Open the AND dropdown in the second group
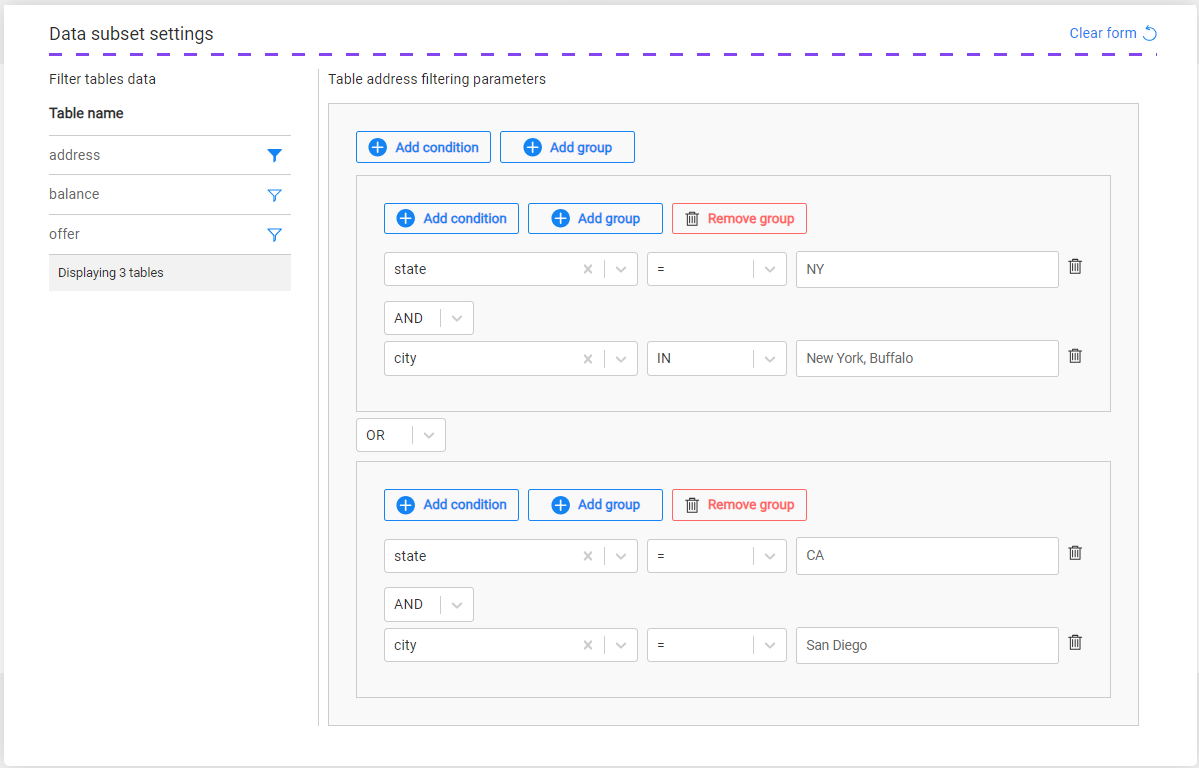The height and width of the screenshot is (768, 1199). (457, 604)
